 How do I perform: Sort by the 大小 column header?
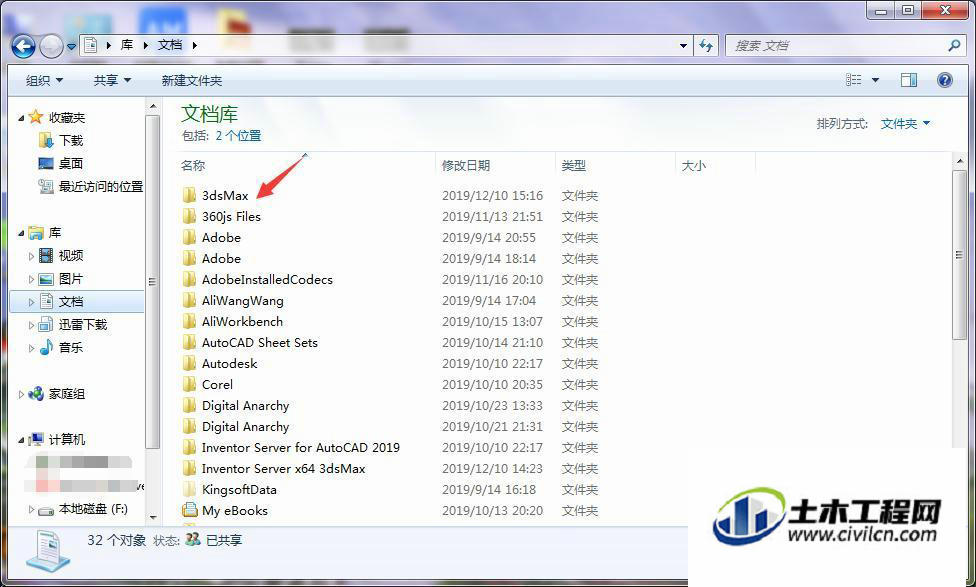[x=693, y=166]
